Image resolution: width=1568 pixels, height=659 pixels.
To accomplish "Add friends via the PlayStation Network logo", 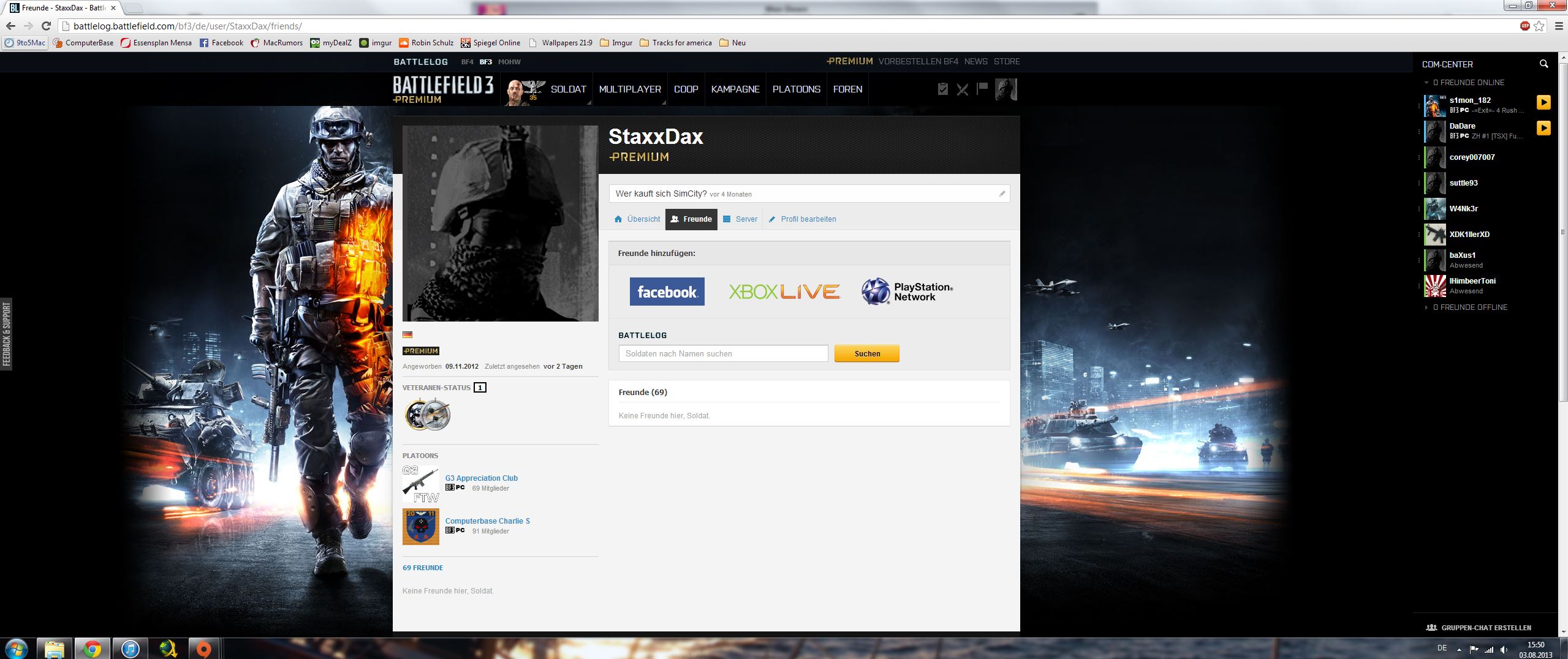I will click(907, 292).
